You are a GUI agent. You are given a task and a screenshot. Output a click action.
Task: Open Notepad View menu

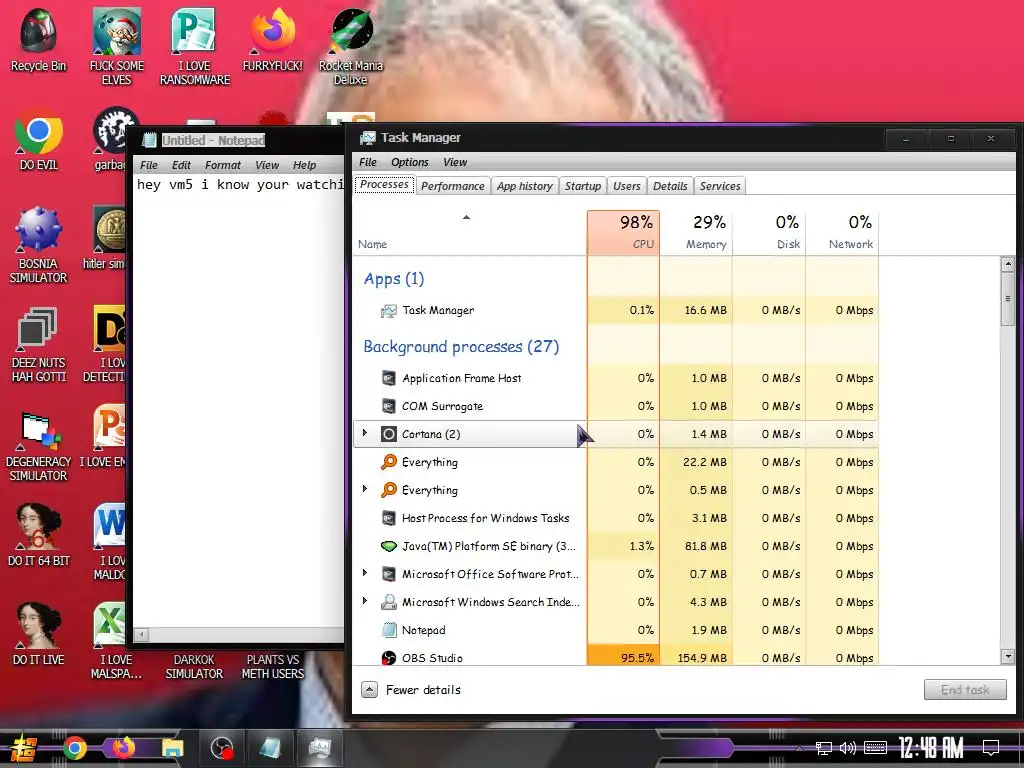click(266, 165)
